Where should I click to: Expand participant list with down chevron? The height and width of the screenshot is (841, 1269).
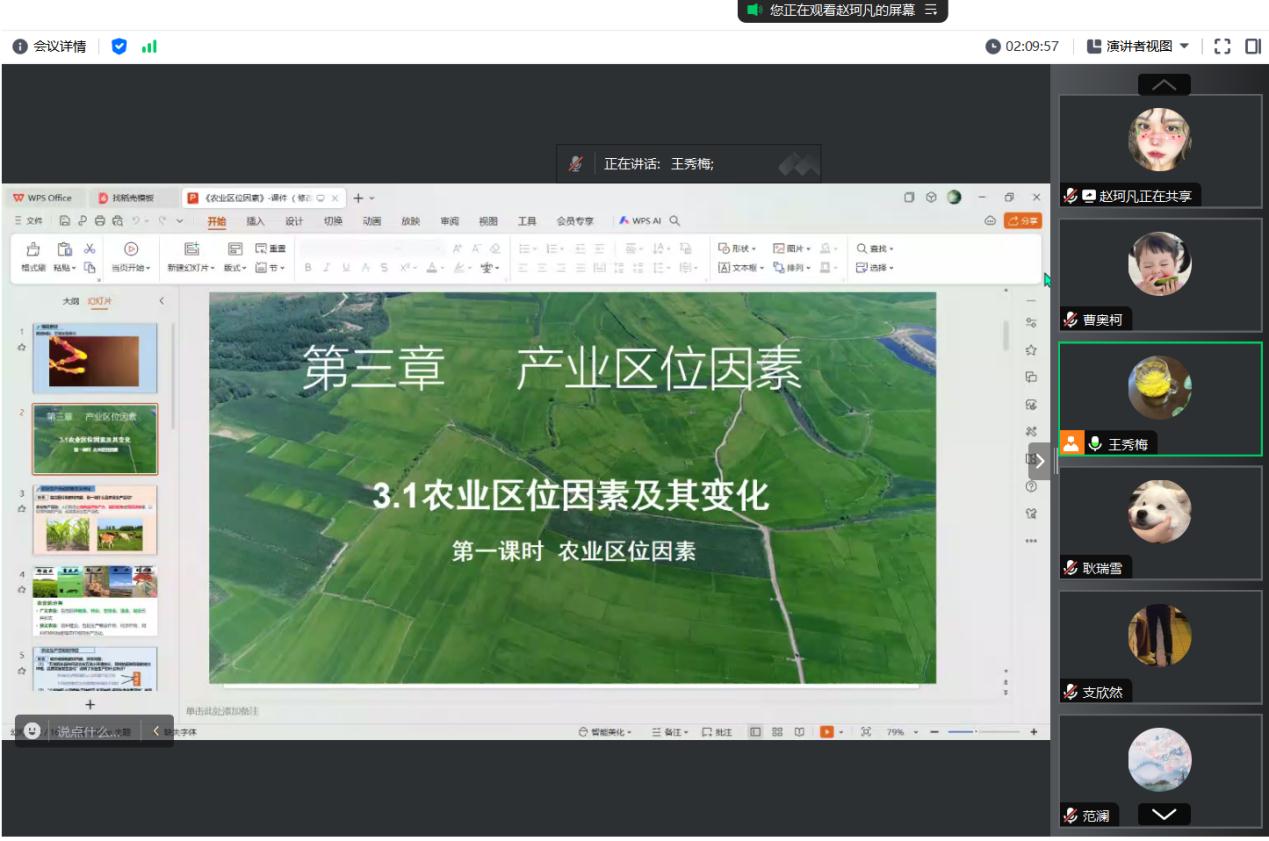1163,814
